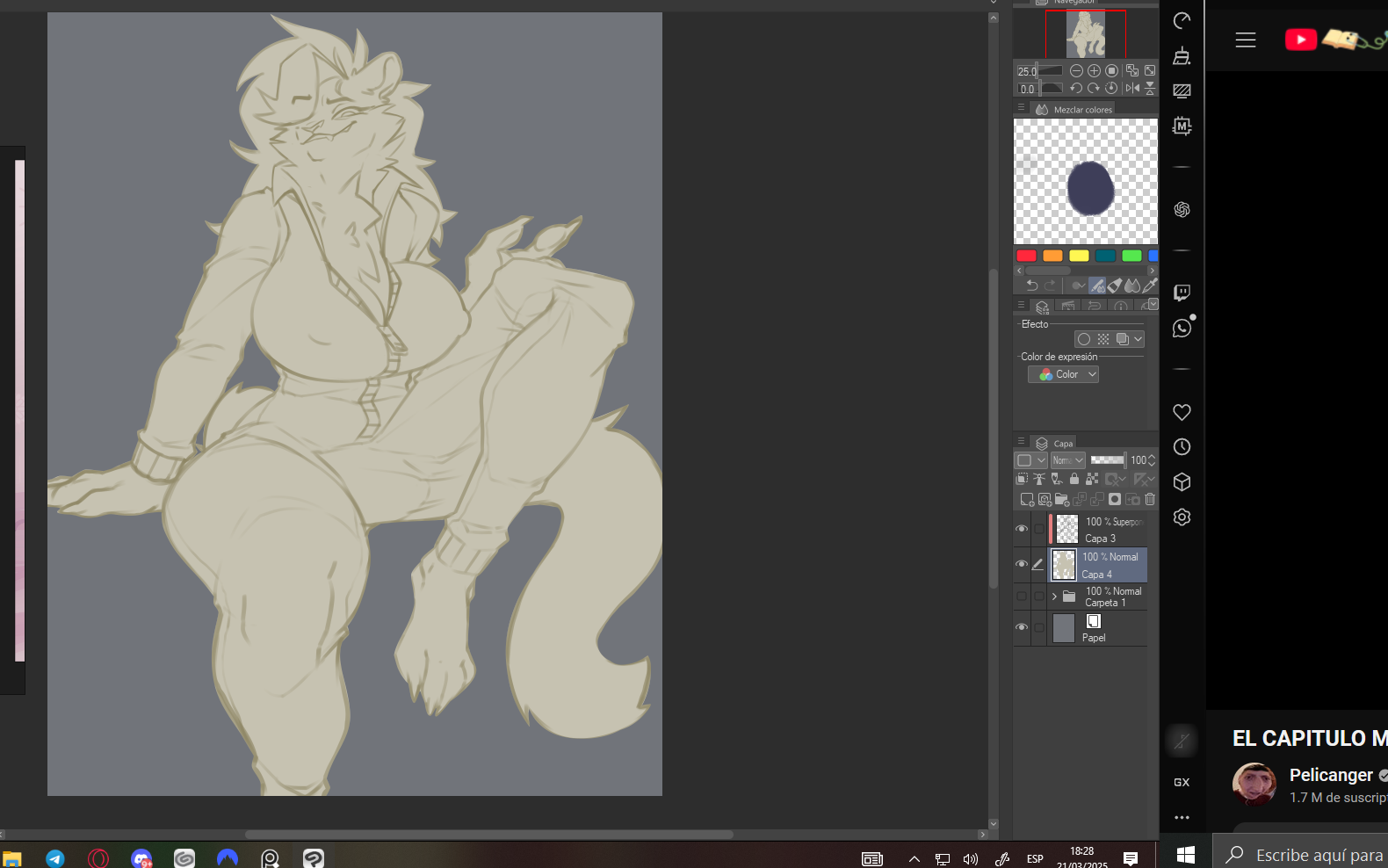This screenshot has height=868, width=1388.
Task: Open the YouTube hamburger guide menu
Action: pyautogui.click(x=1246, y=40)
